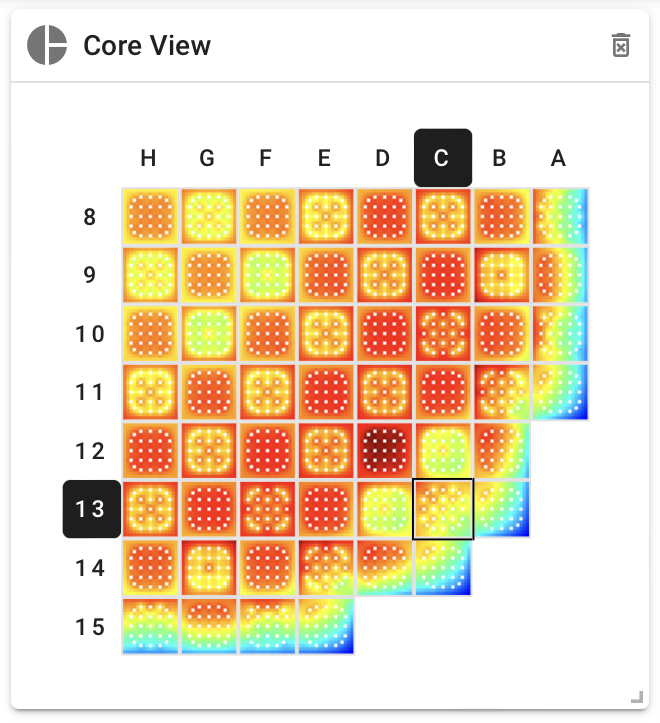Select the assembly at F-9
Screen dimensions: 660x723
267,275
